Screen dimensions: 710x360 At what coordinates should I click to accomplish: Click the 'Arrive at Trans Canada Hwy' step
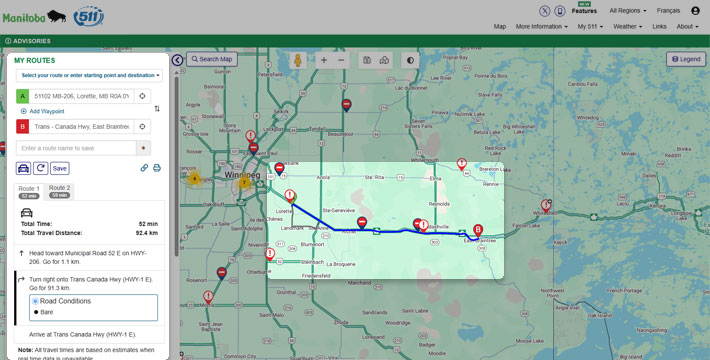pos(90,335)
